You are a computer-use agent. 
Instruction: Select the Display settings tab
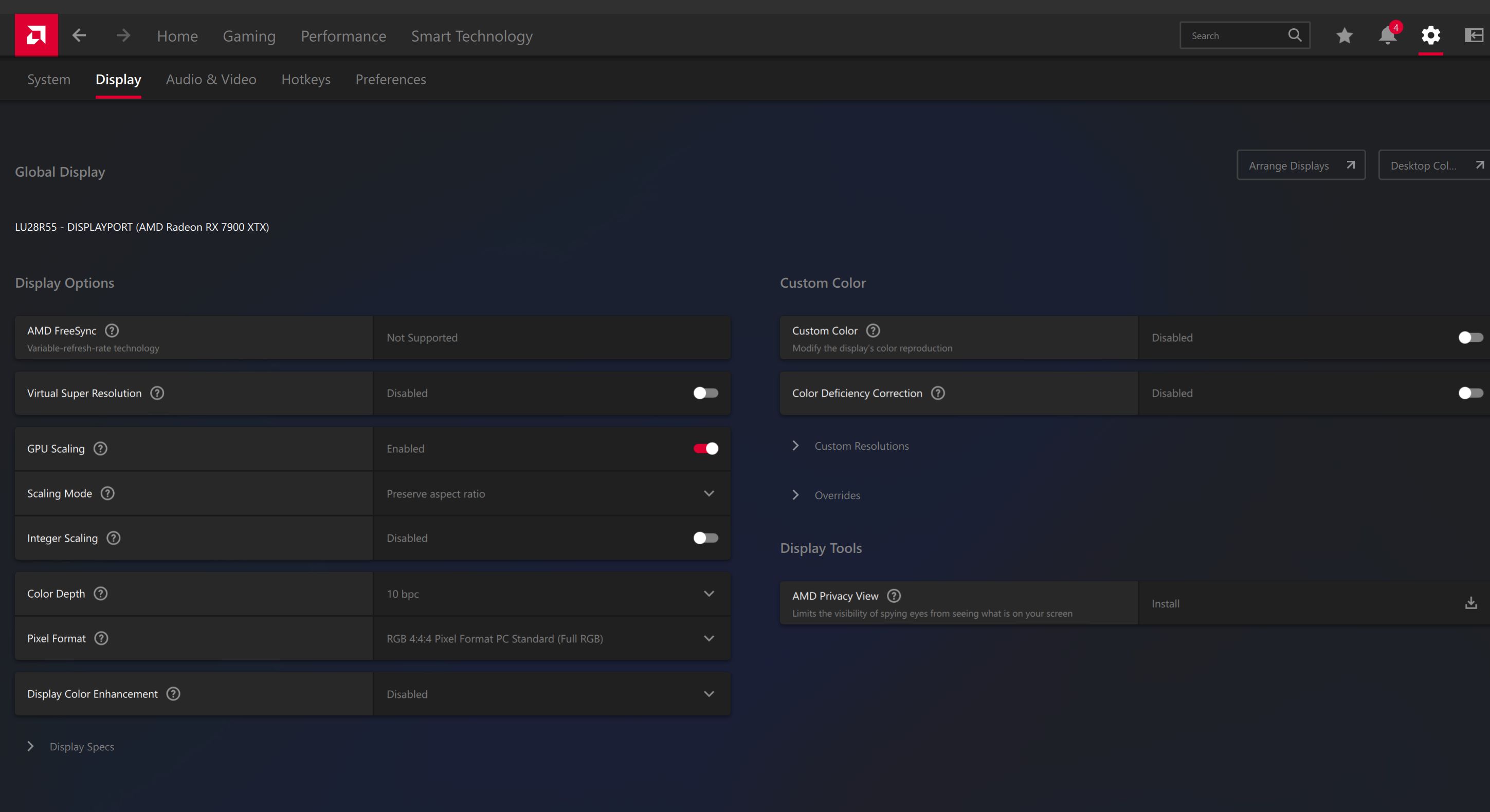click(x=118, y=79)
